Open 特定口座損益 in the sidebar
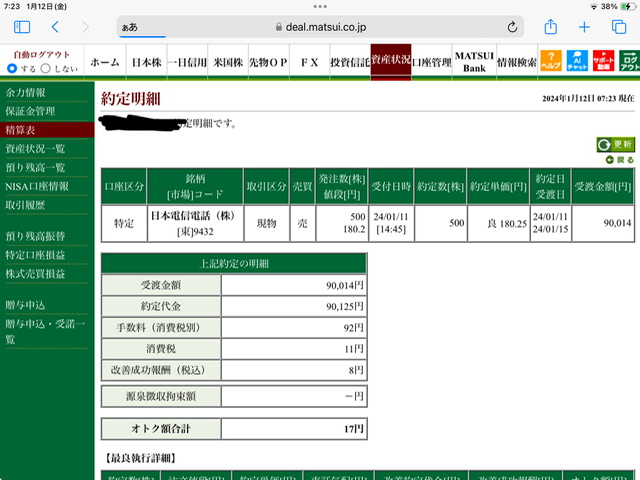The height and width of the screenshot is (480, 640). 35,255
